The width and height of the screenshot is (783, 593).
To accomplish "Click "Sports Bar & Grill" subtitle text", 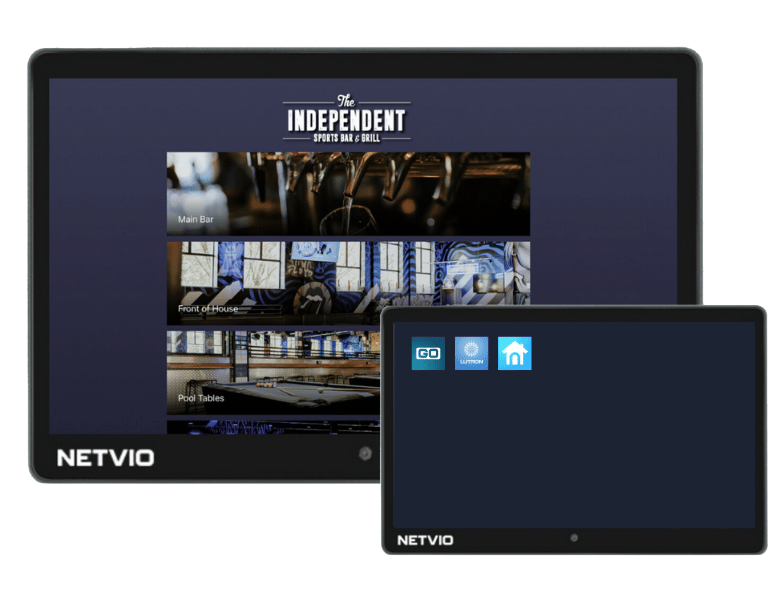I will 346,135.
